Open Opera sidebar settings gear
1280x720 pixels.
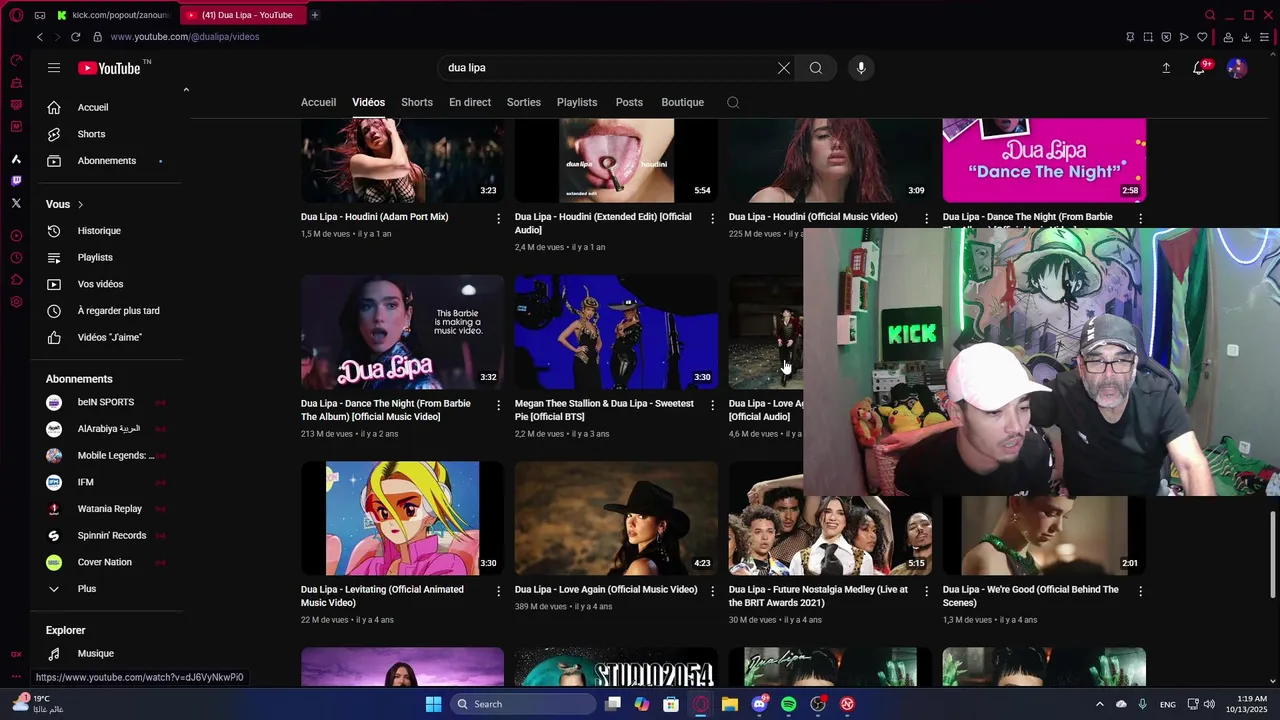(x=16, y=302)
